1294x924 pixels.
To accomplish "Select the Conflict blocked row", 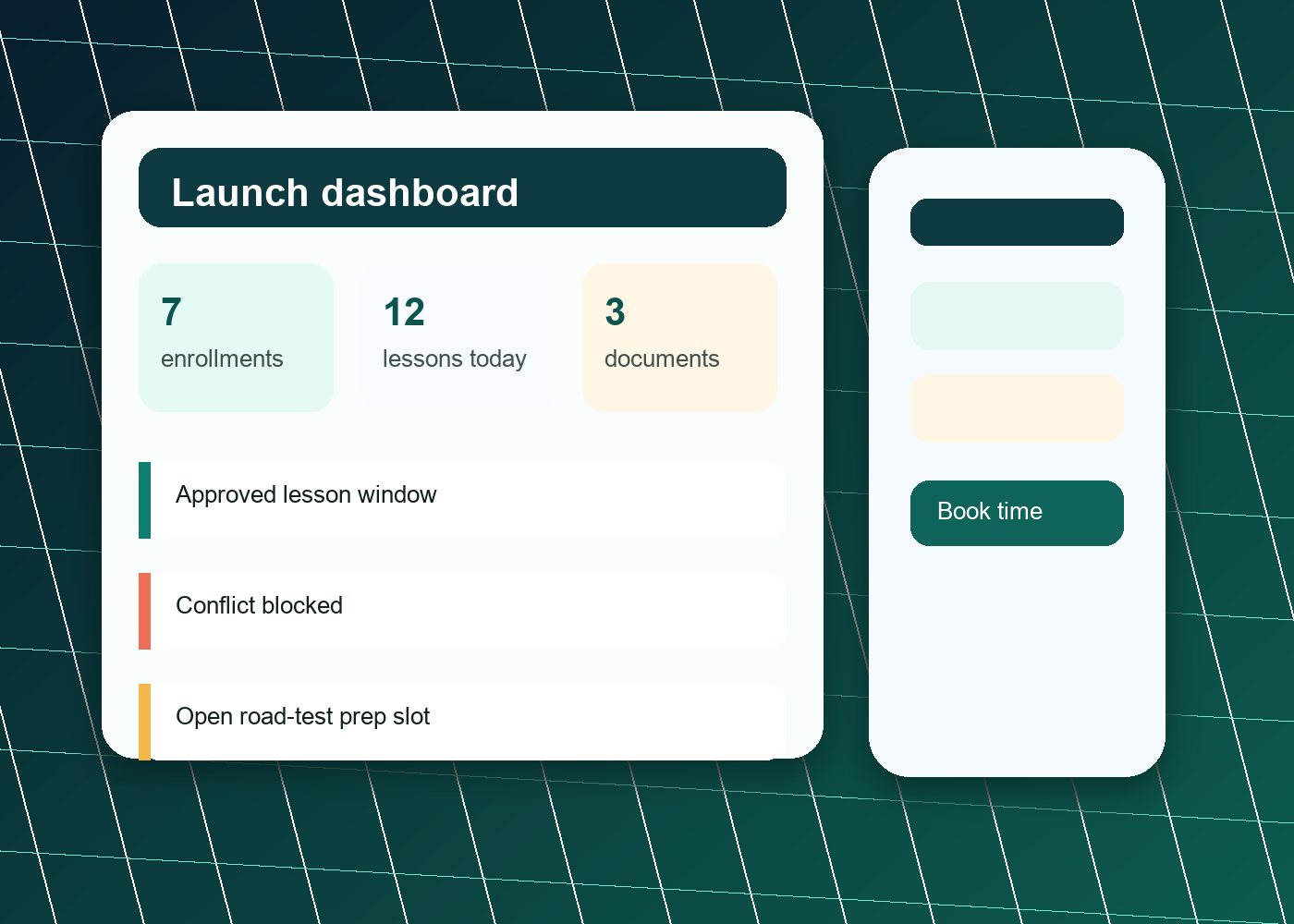I will [x=462, y=611].
